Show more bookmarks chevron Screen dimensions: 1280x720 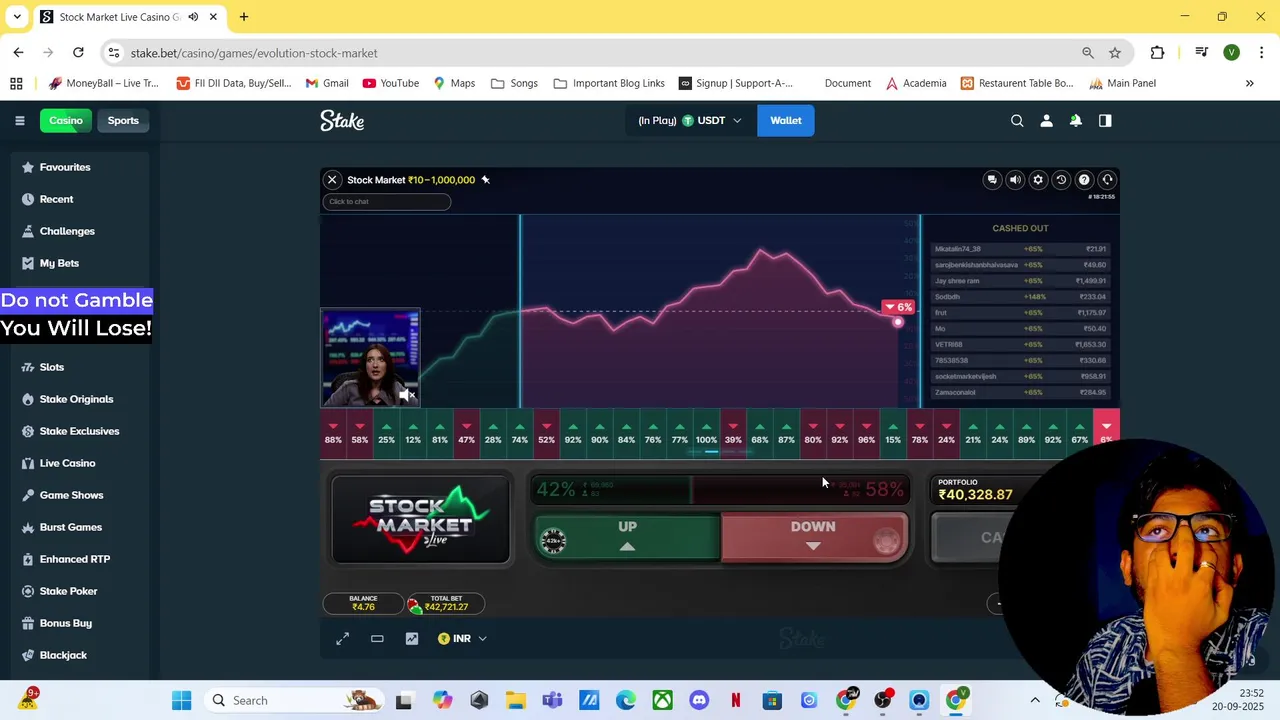click(x=1249, y=83)
